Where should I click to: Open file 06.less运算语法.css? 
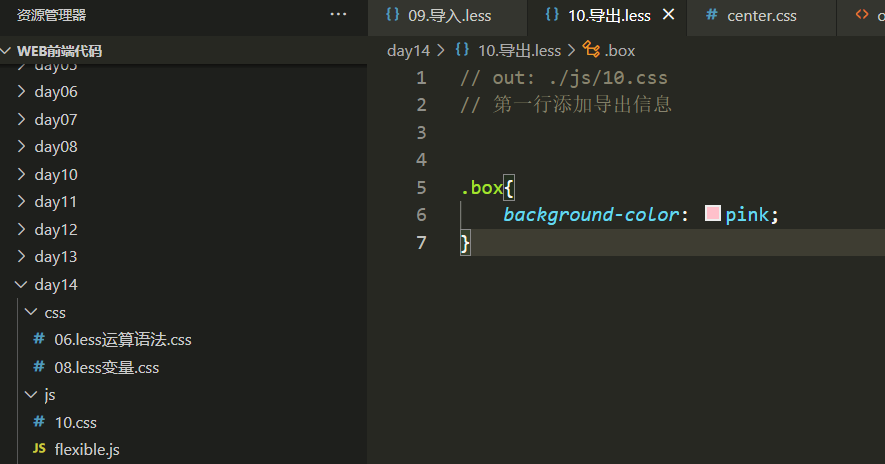pyautogui.click(x=123, y=339)
